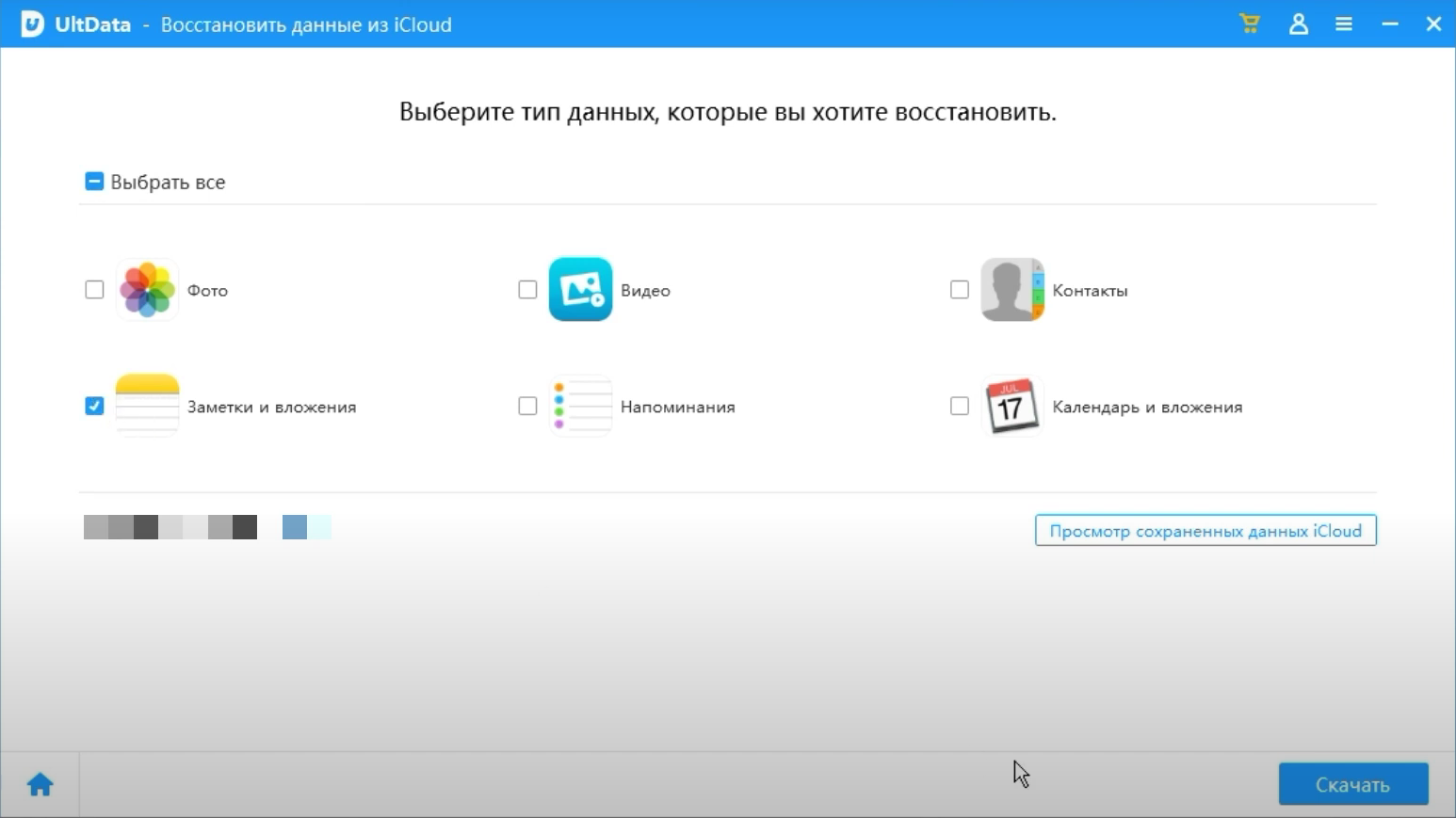Minimize the UltData window
The height and width of the screenshot is (818, 1456).
pyautogui.click(x=1390, y=24)
